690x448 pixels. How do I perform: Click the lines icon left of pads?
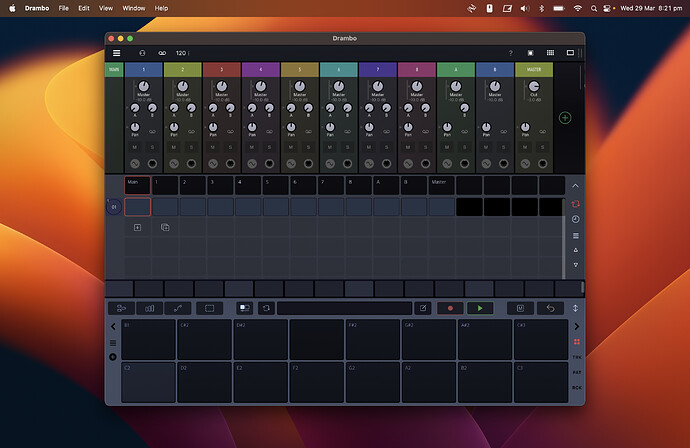pos(113,343)
